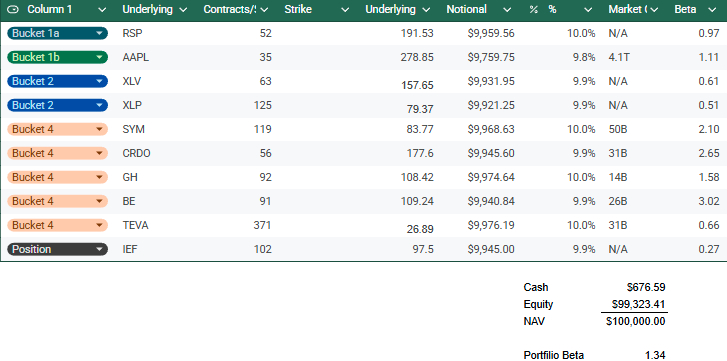
Task: Open the Bucket 4 chip in GH row
Action: click(x=57, y=177)
